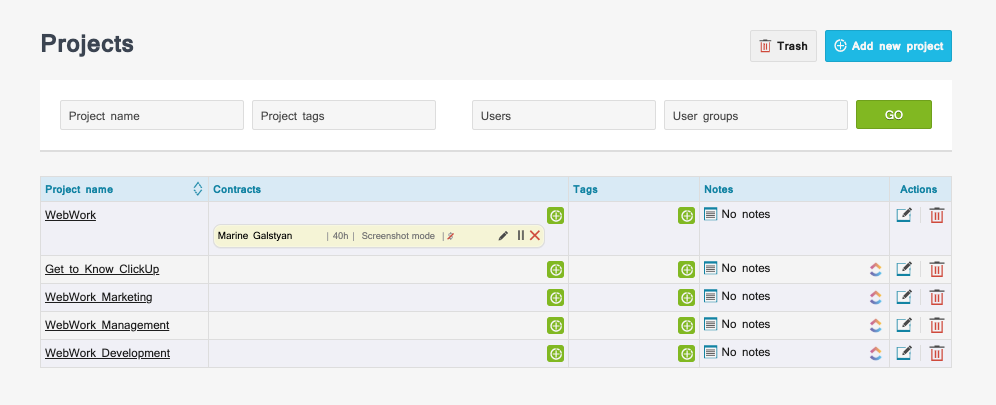Click the Projects page heading
This screenshot has width=996, height=405.
click(87, 44)
